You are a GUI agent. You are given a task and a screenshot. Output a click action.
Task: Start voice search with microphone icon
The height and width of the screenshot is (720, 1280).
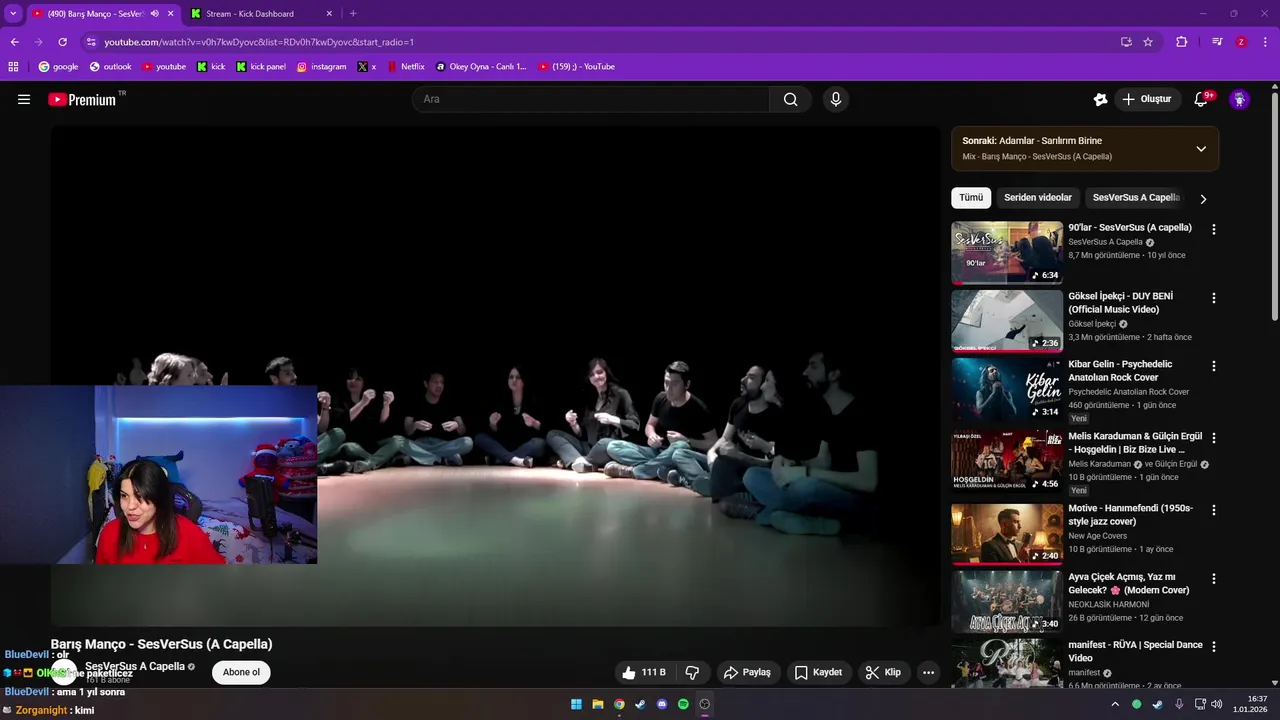point(836,99)
